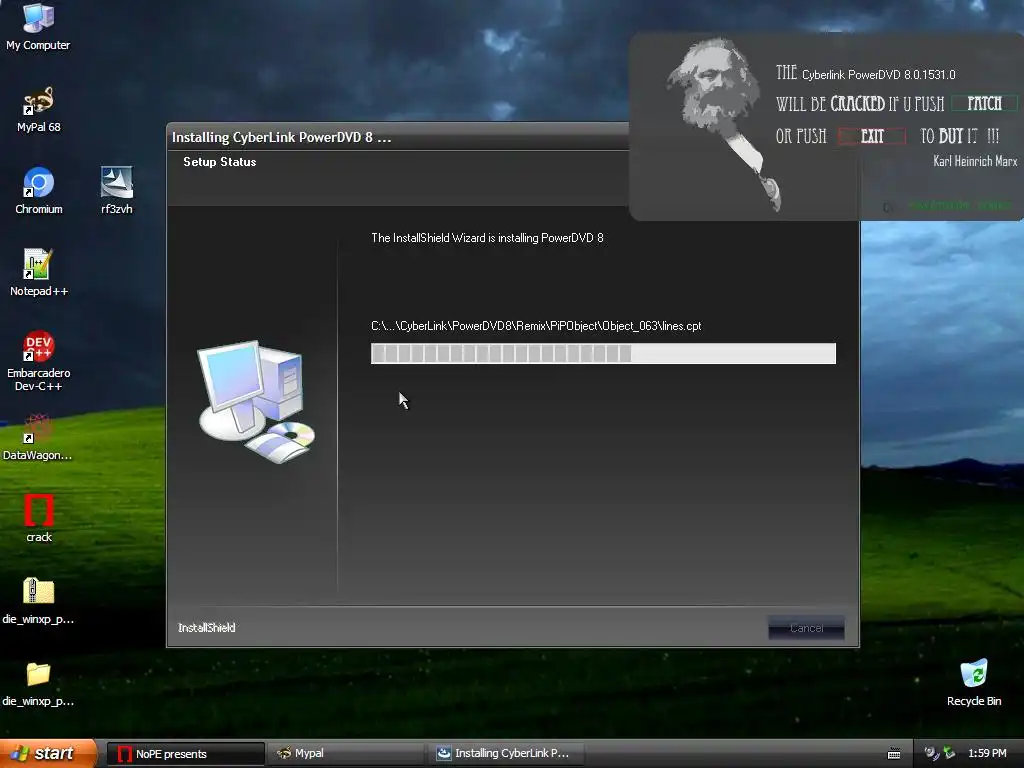The image size is (1024, 768).
Task: Push the red EXIT button
Action: [872, 136]
